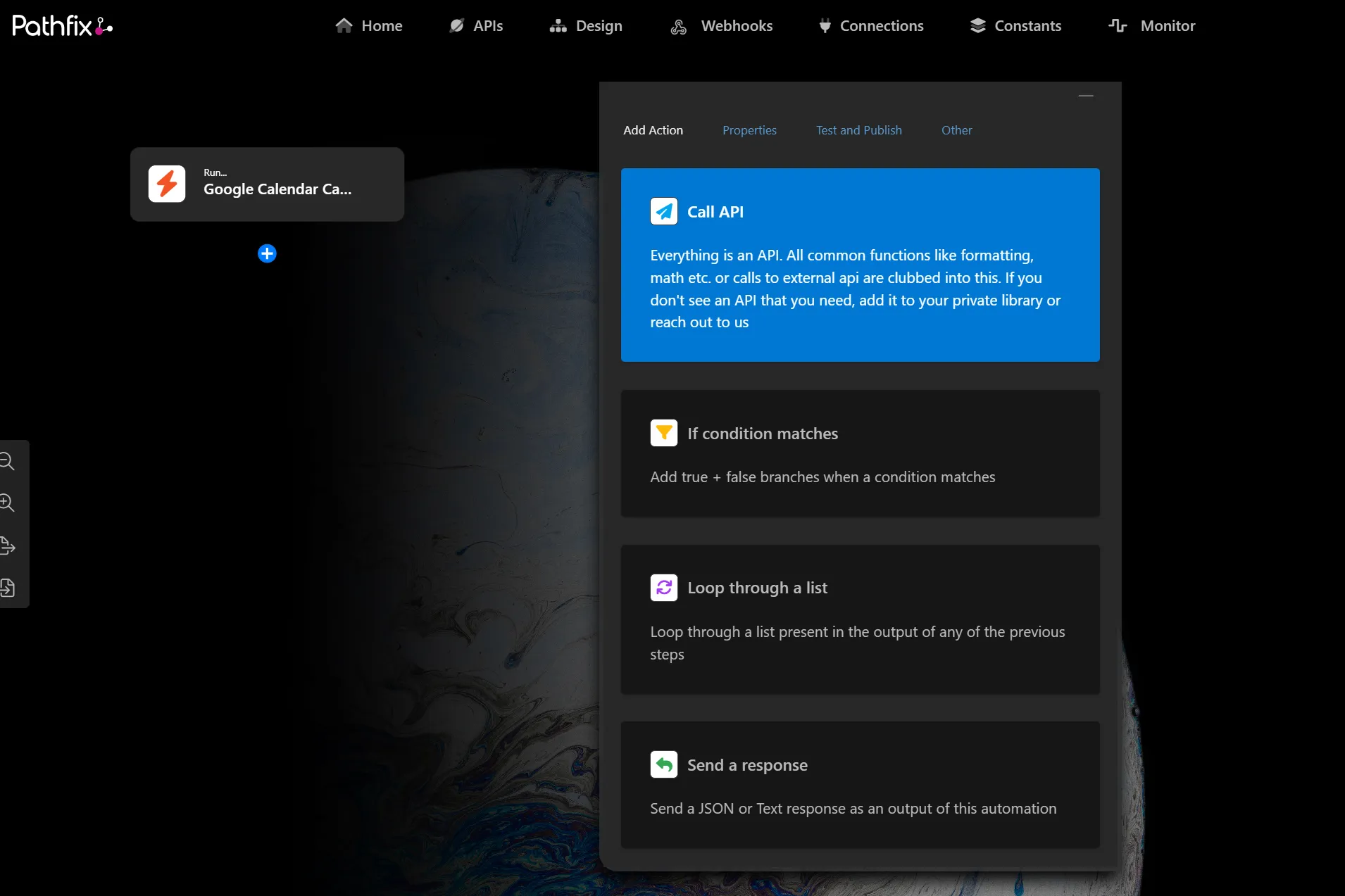Image resolution: width=1345 pixels, height=896 pixels.
Task: Click the 'Loop through a list present' description
Action: click(x=857, y=643)
